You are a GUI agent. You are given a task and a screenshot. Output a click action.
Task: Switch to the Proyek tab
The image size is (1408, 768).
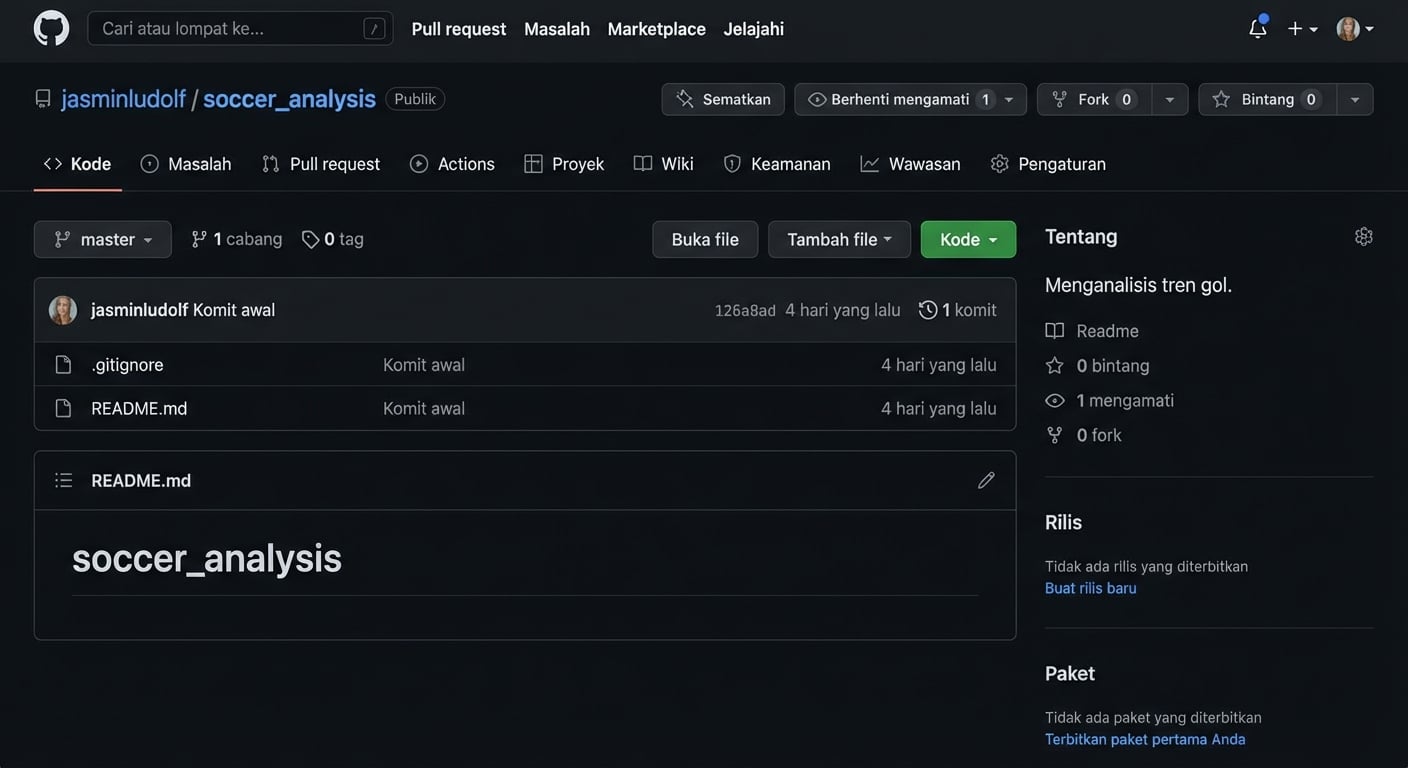[x=564, y=164]
